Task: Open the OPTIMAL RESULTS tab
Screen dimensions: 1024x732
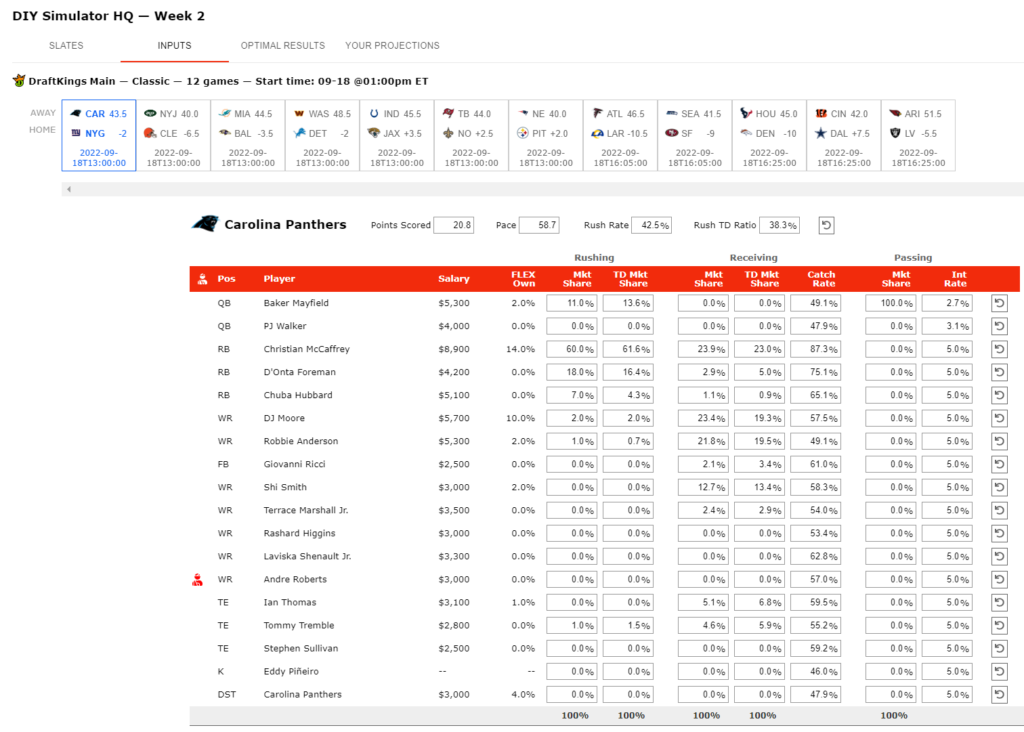Action: click(x=283, y=46)
